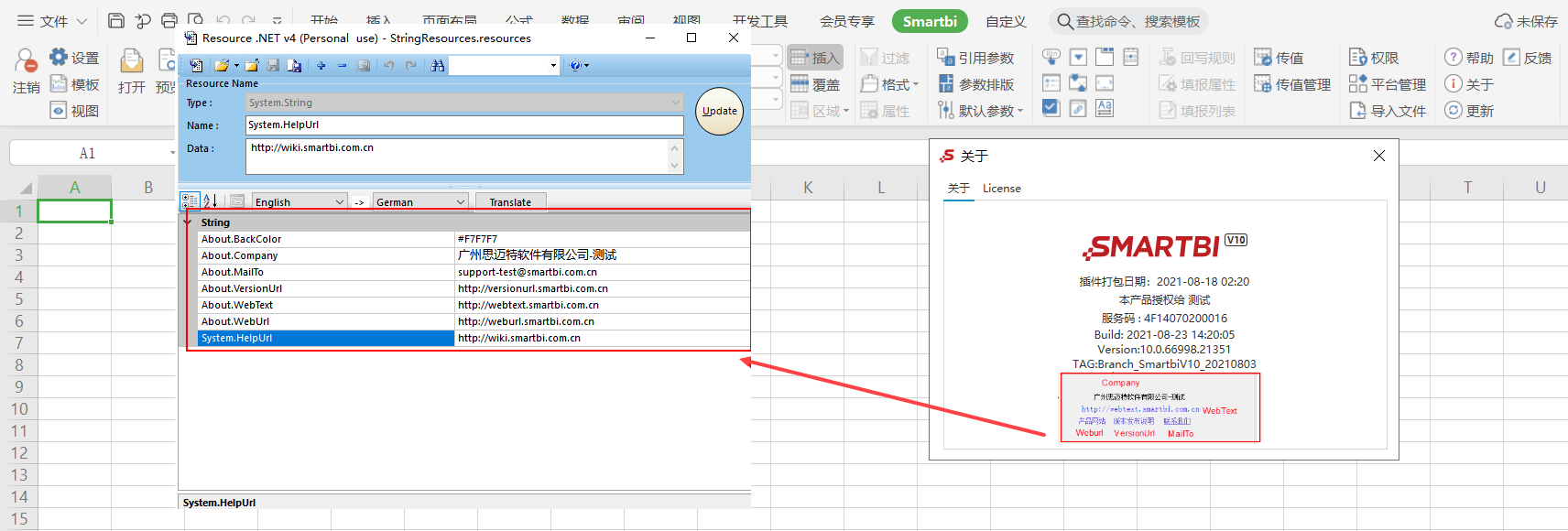Image resolution: width=1568 pixels, height=531 pixels.
Task: Switch to the Smartbi ribbon tab
Action: point(930,21)
